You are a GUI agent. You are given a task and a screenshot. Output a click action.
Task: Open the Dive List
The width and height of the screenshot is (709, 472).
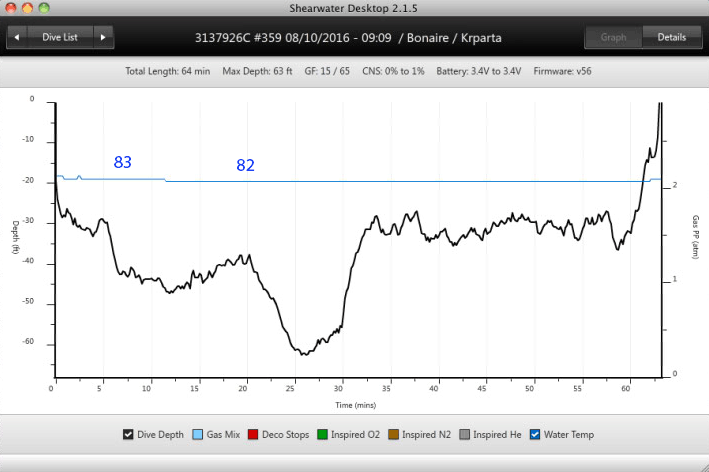pyautogui.click(x=60, y=38)
